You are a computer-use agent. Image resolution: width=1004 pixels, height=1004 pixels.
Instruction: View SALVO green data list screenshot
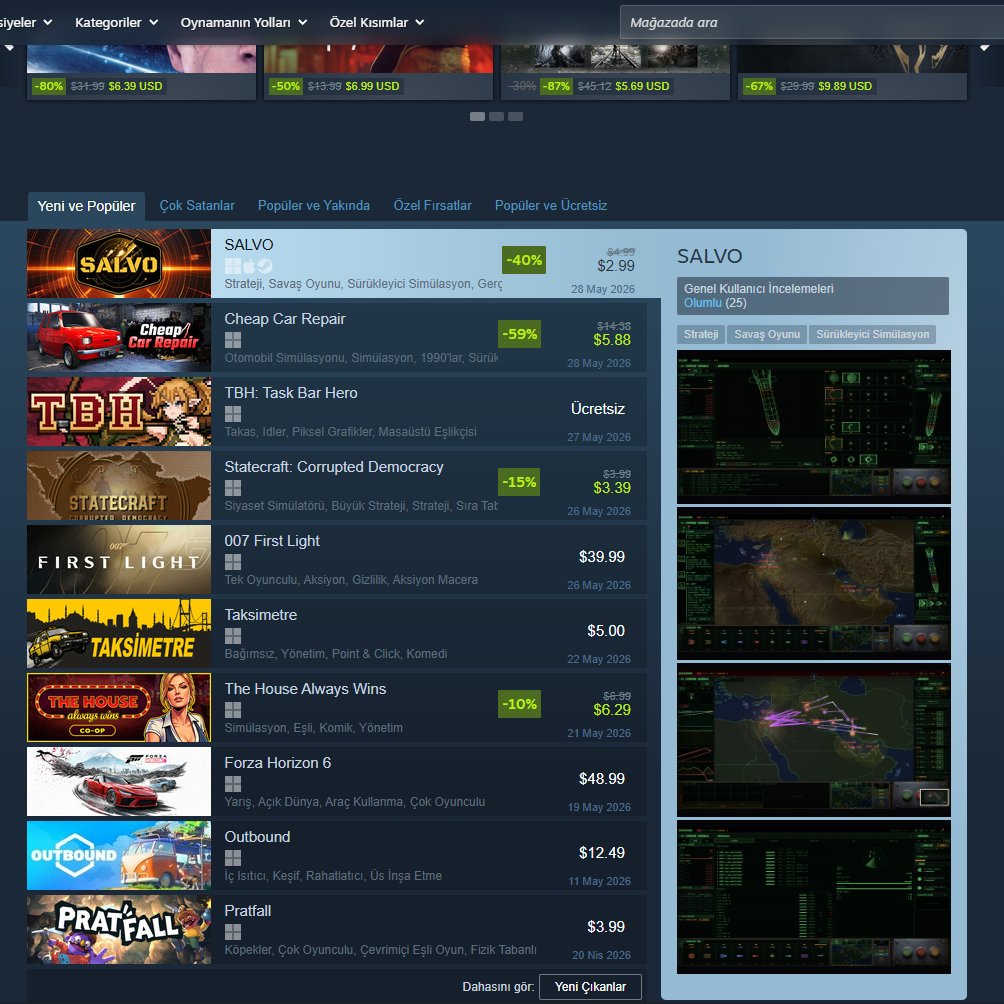[x=814, y=897]
